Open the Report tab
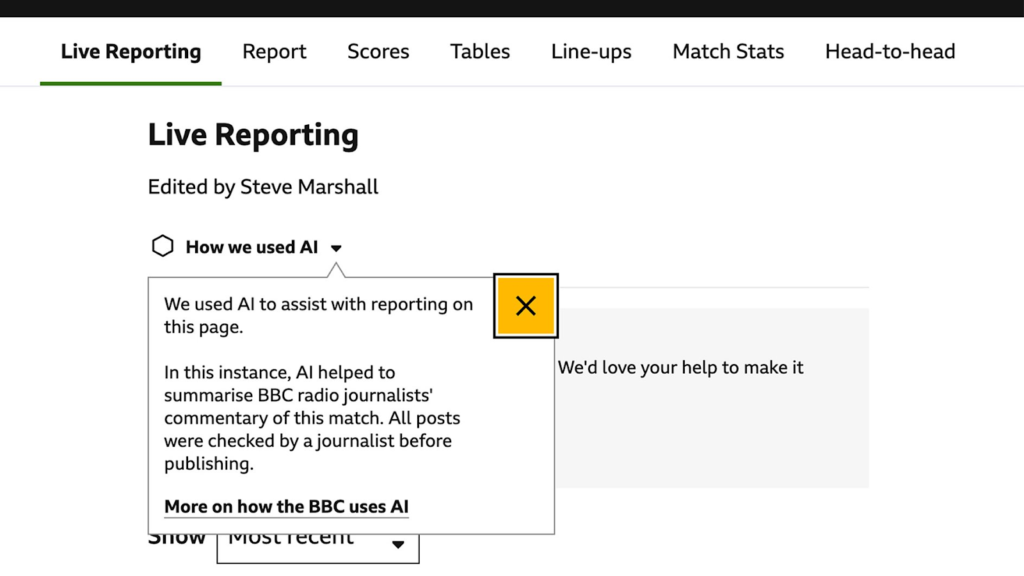This screenshot has height=576, width=1024. (x=274, y=52)
